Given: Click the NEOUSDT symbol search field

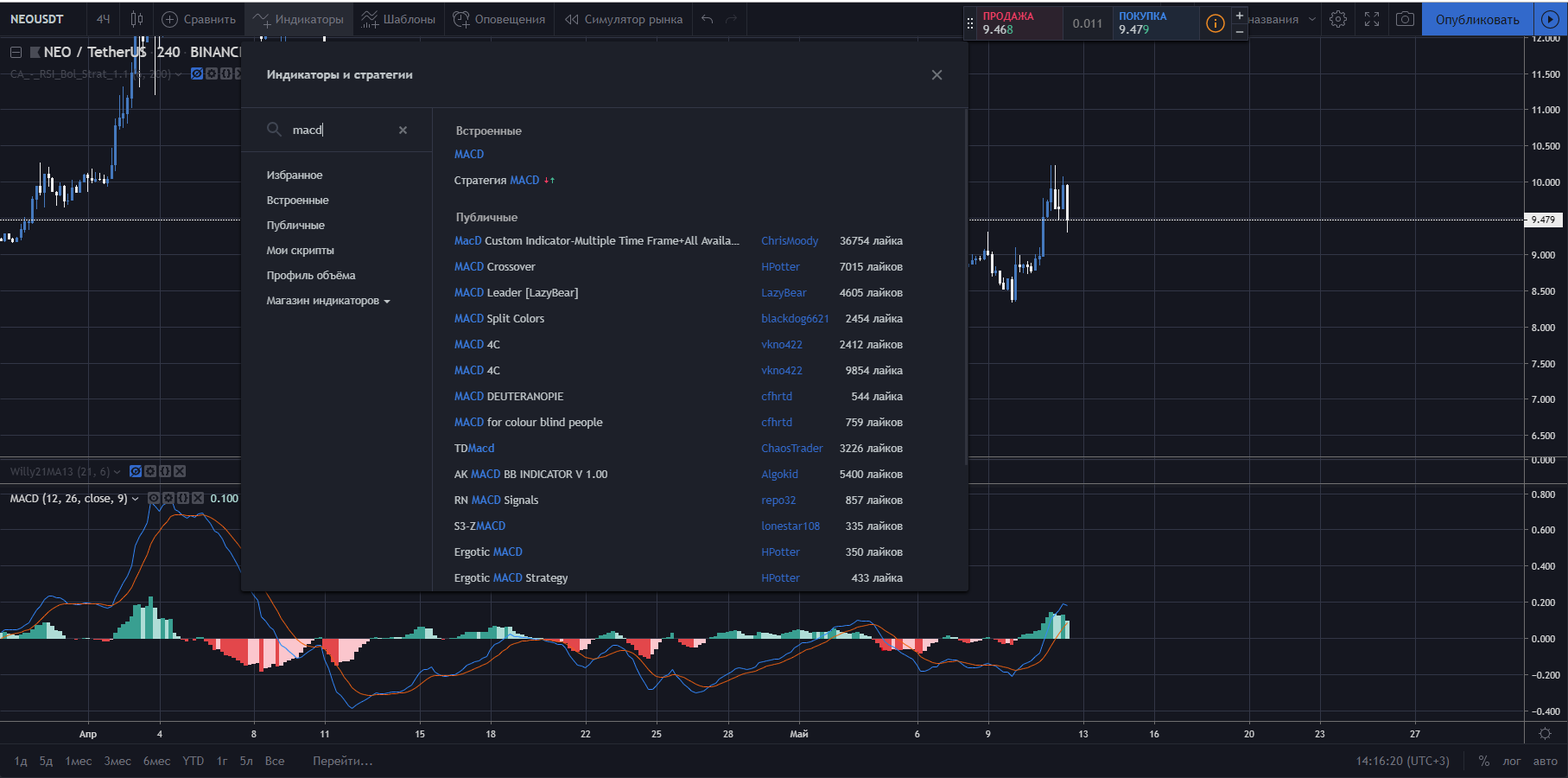Looking at the screenshot, I should pyautogui.click(x=37, y=19).
